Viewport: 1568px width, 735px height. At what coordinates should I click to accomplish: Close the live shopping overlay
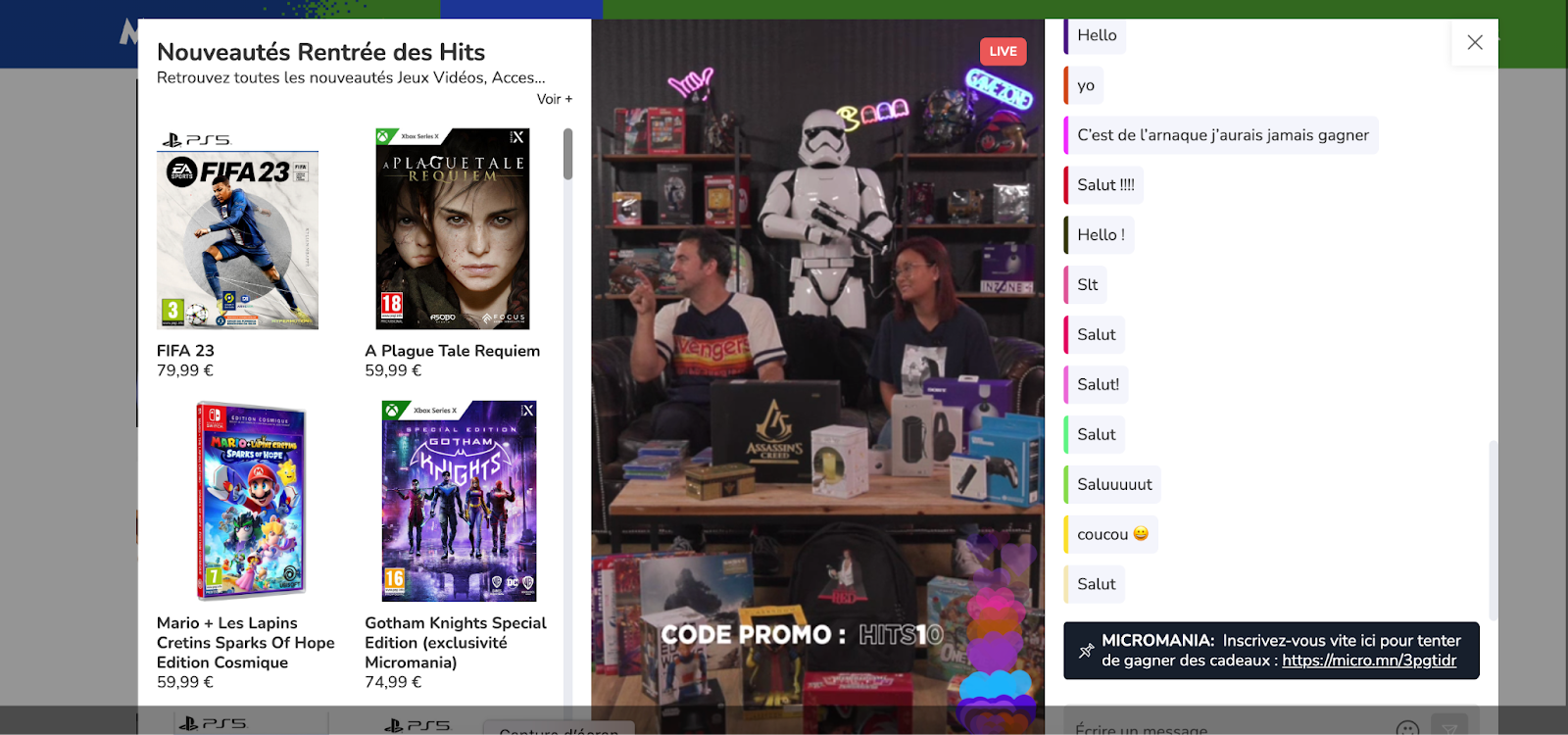pos(1475,42)
